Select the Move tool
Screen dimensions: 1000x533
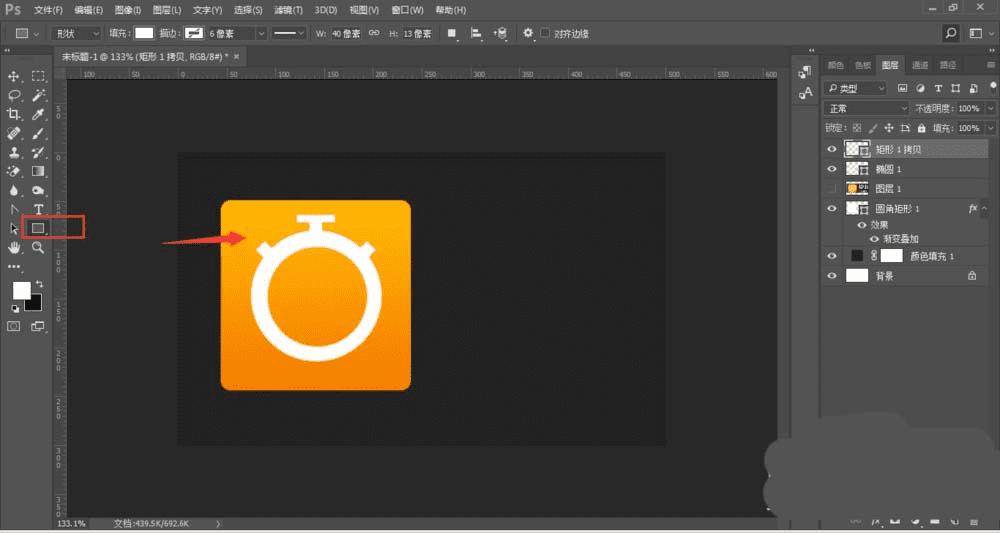15,76
